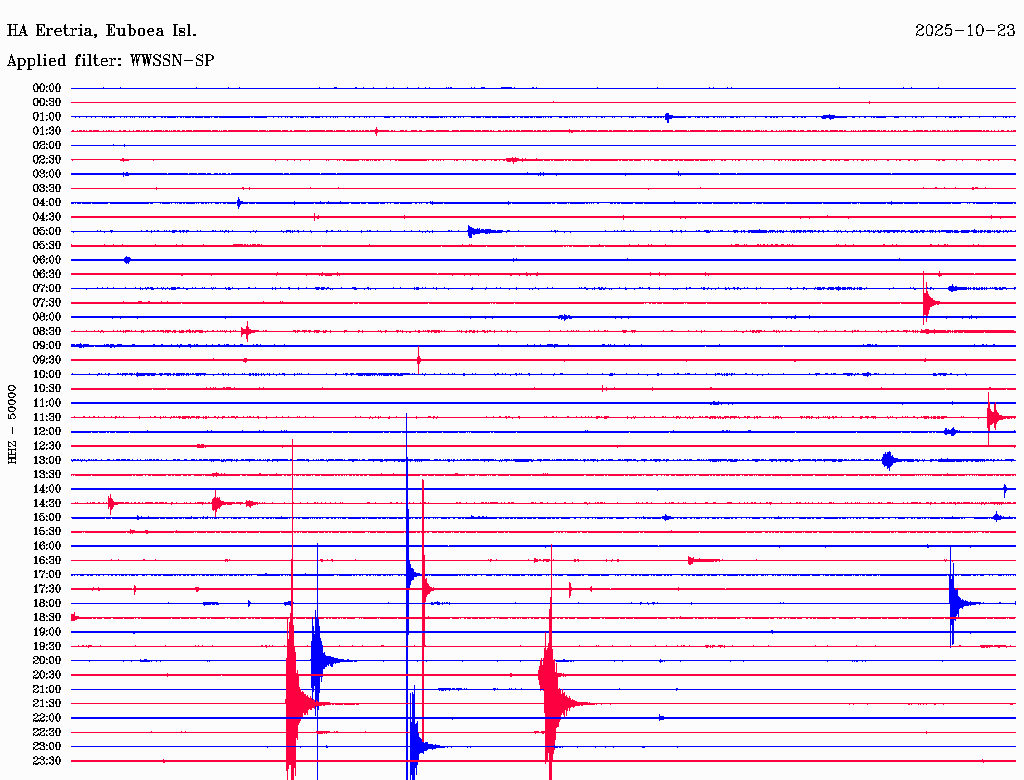
Task: Click the 21:00 time label
Action: (47, 689)
